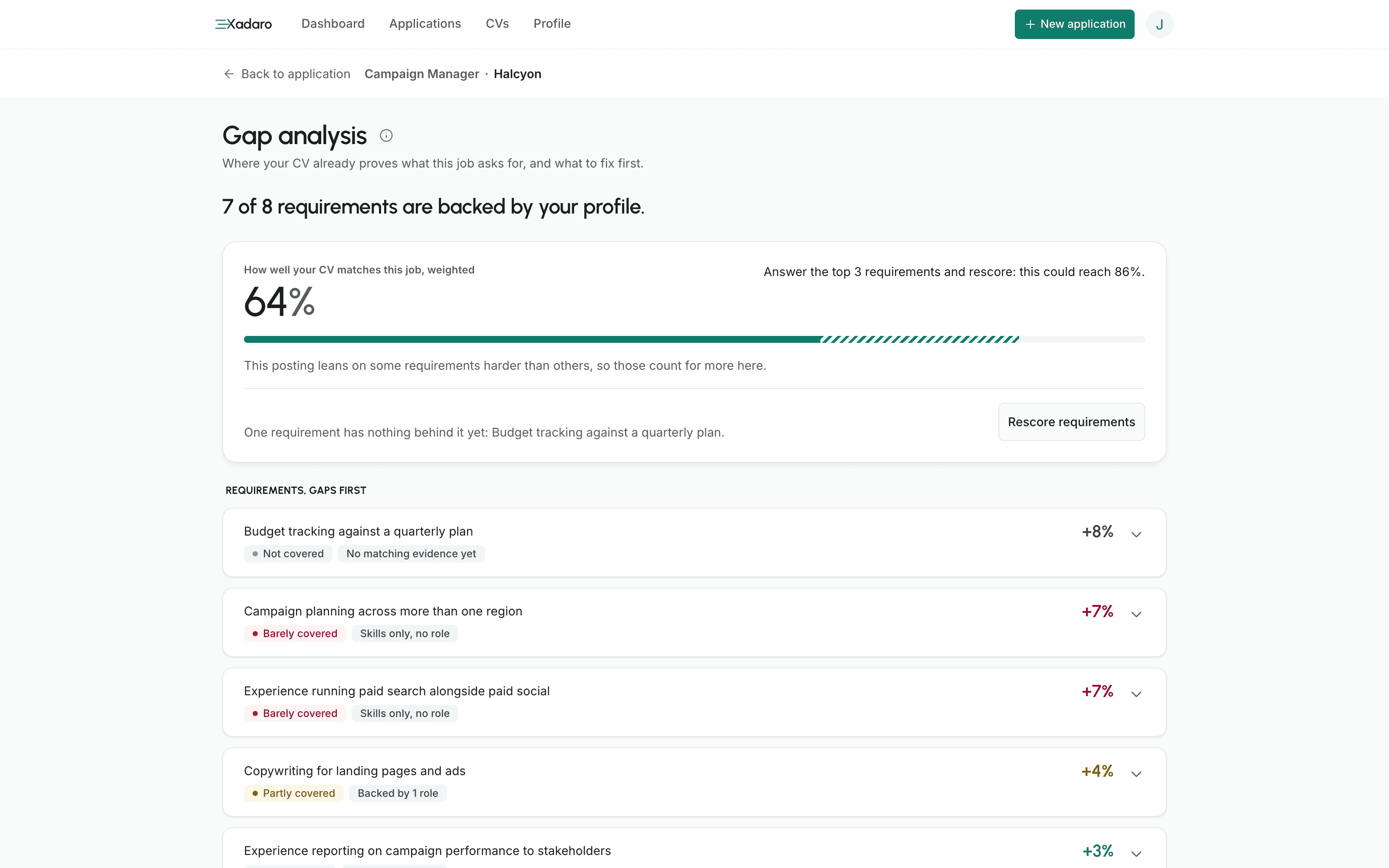Open the Applications nav item
This screenshot has height=868, width=1389.
pyautogui.click(x=425, y=23)
